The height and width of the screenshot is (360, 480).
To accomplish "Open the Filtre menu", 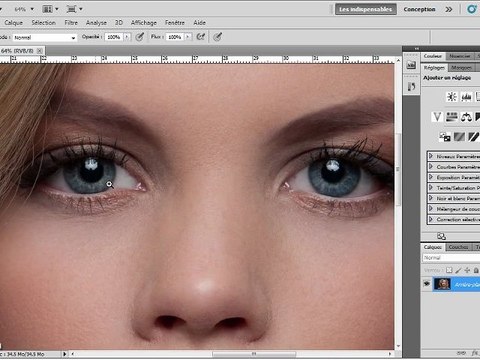I will pyautogui.click(x=71, y=23).
